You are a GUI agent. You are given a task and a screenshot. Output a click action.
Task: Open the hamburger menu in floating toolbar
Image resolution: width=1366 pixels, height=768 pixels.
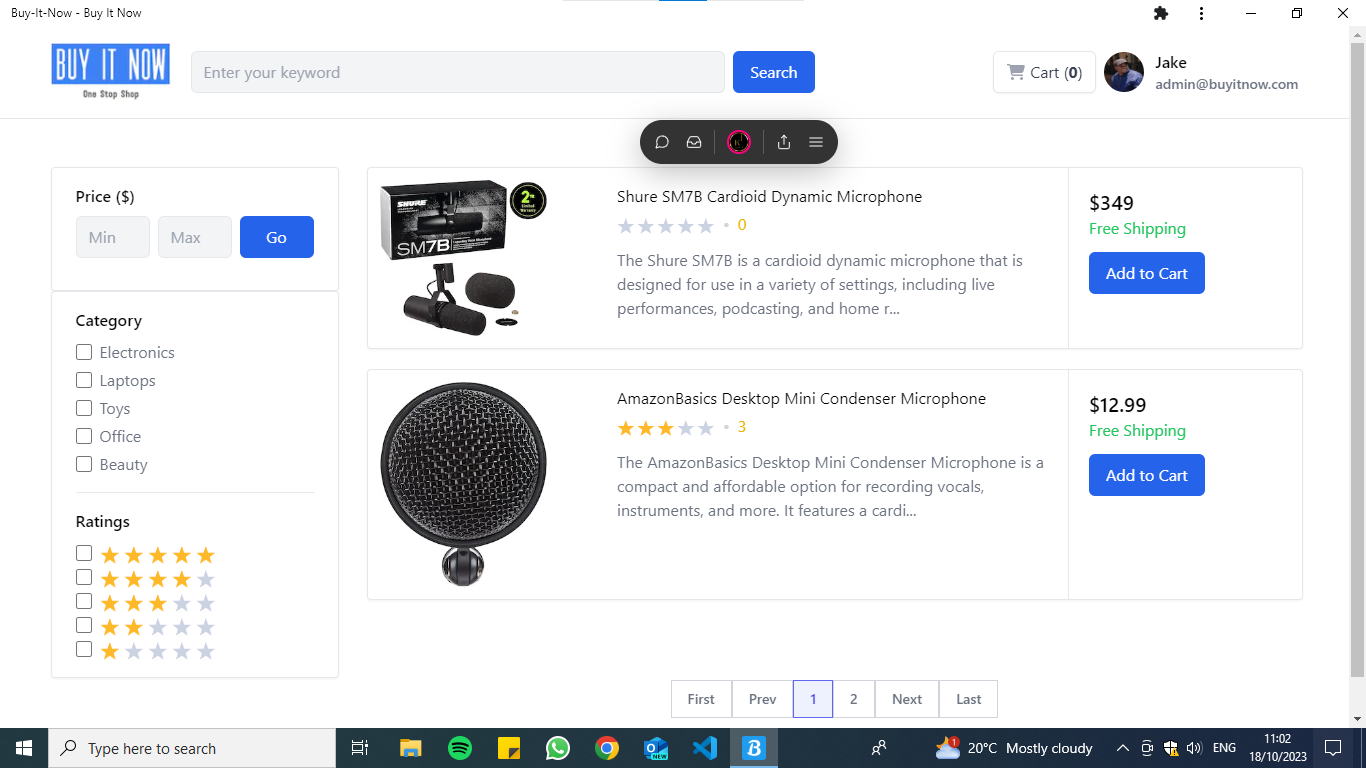tap(816, 142)
